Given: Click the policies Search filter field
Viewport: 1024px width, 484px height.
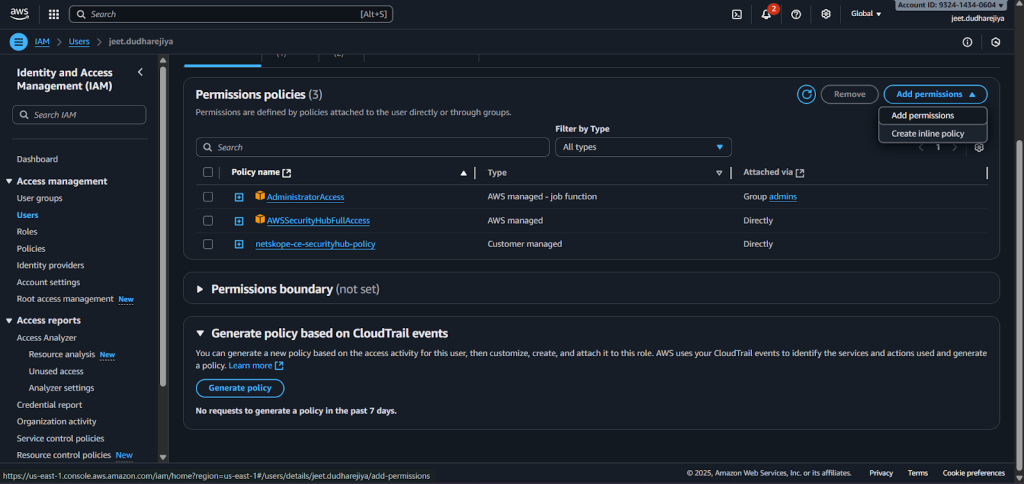Looking at the screenshot, I should (x=372, y=147).
